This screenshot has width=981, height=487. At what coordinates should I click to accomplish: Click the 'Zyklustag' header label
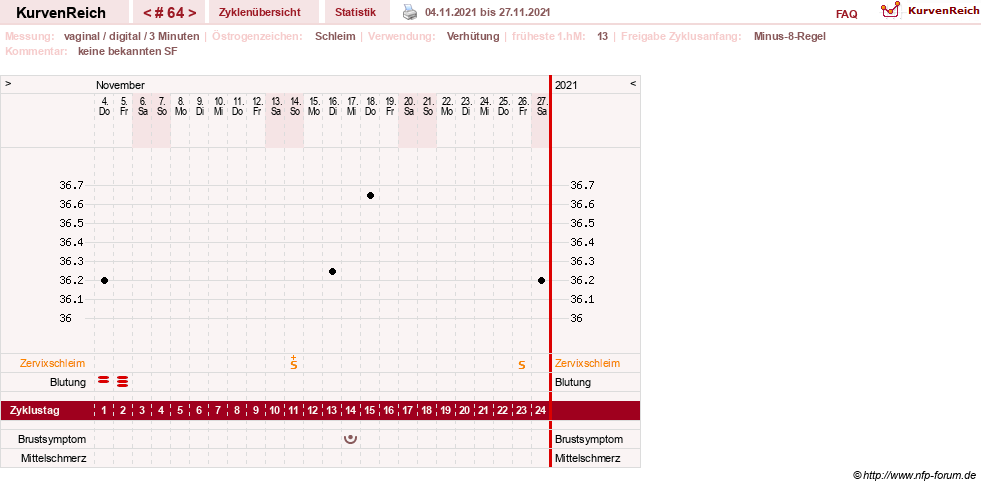(35, 411)
